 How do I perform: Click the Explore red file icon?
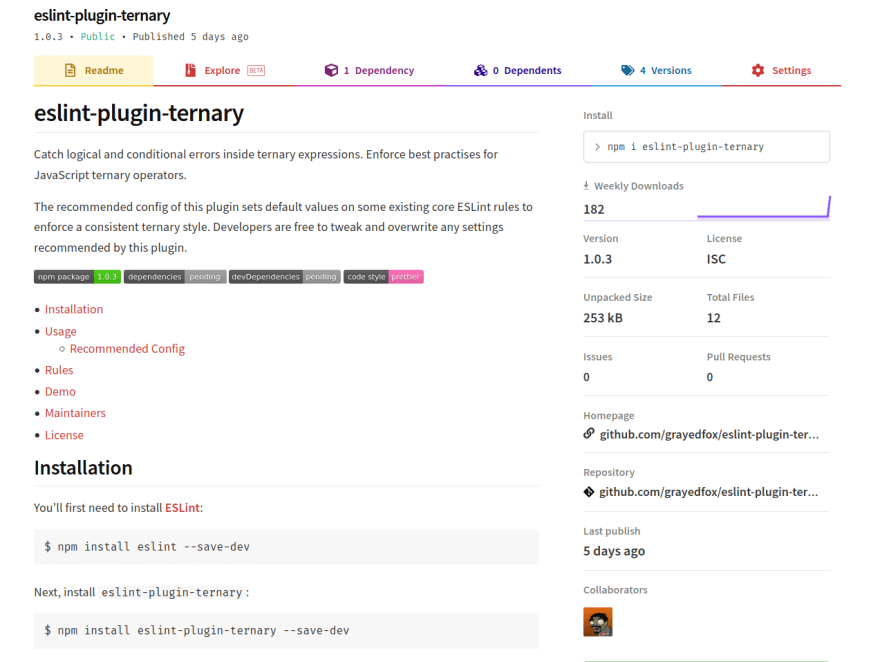click(x=190, y=71)
